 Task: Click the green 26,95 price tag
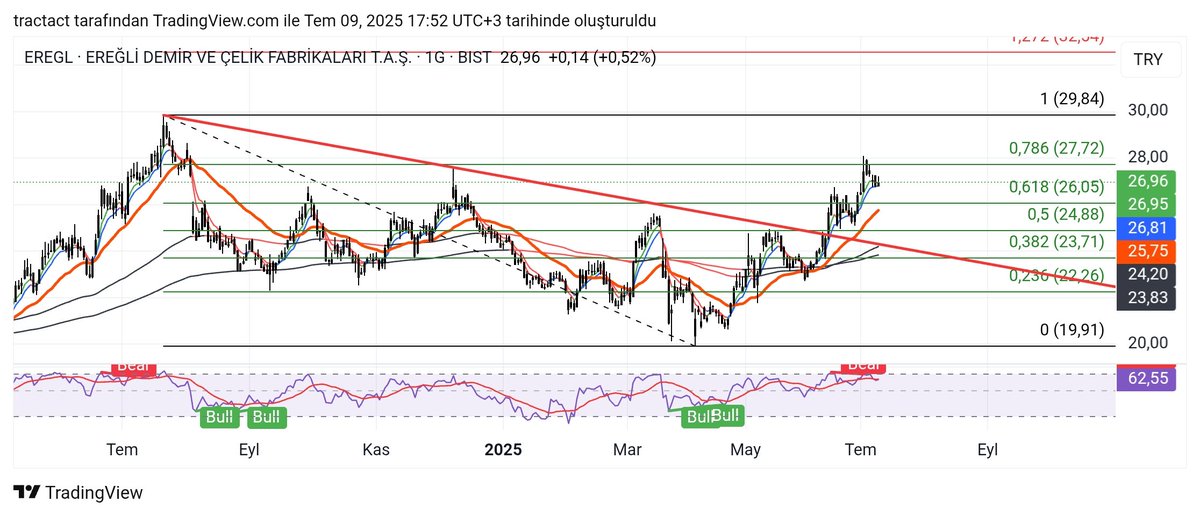point(1147,204)
